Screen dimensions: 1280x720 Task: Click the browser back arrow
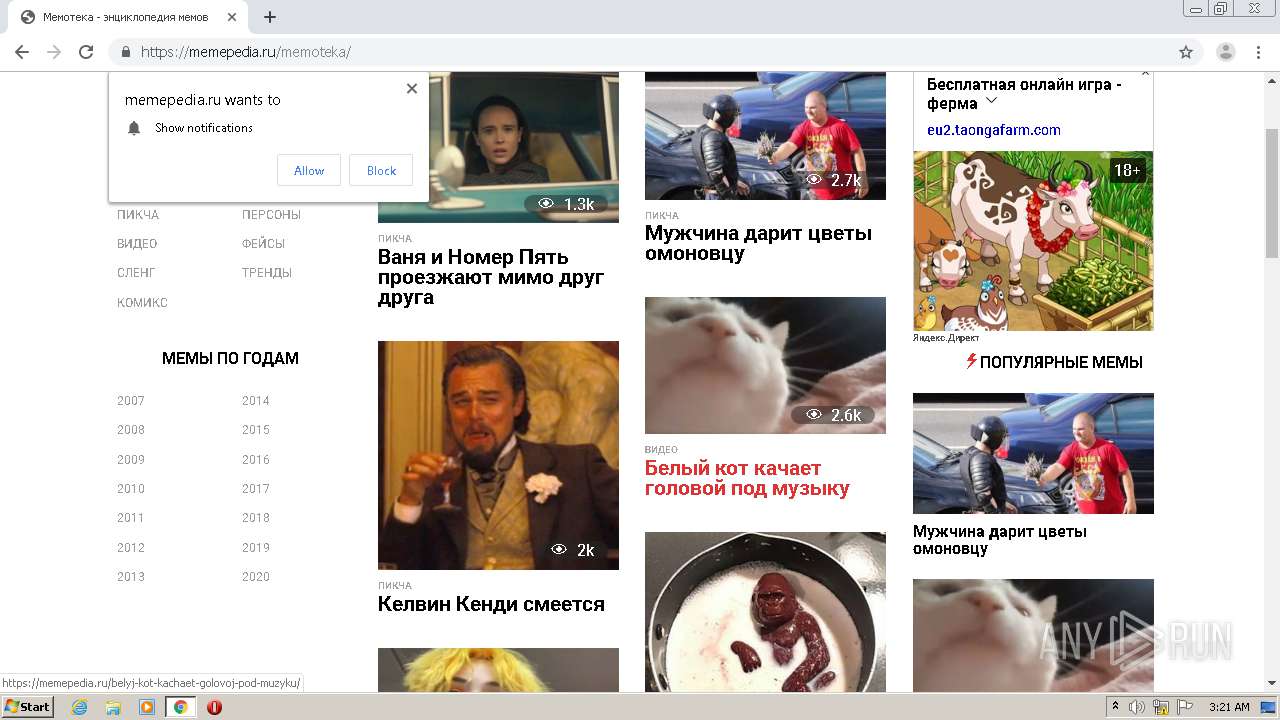point(22,52)
